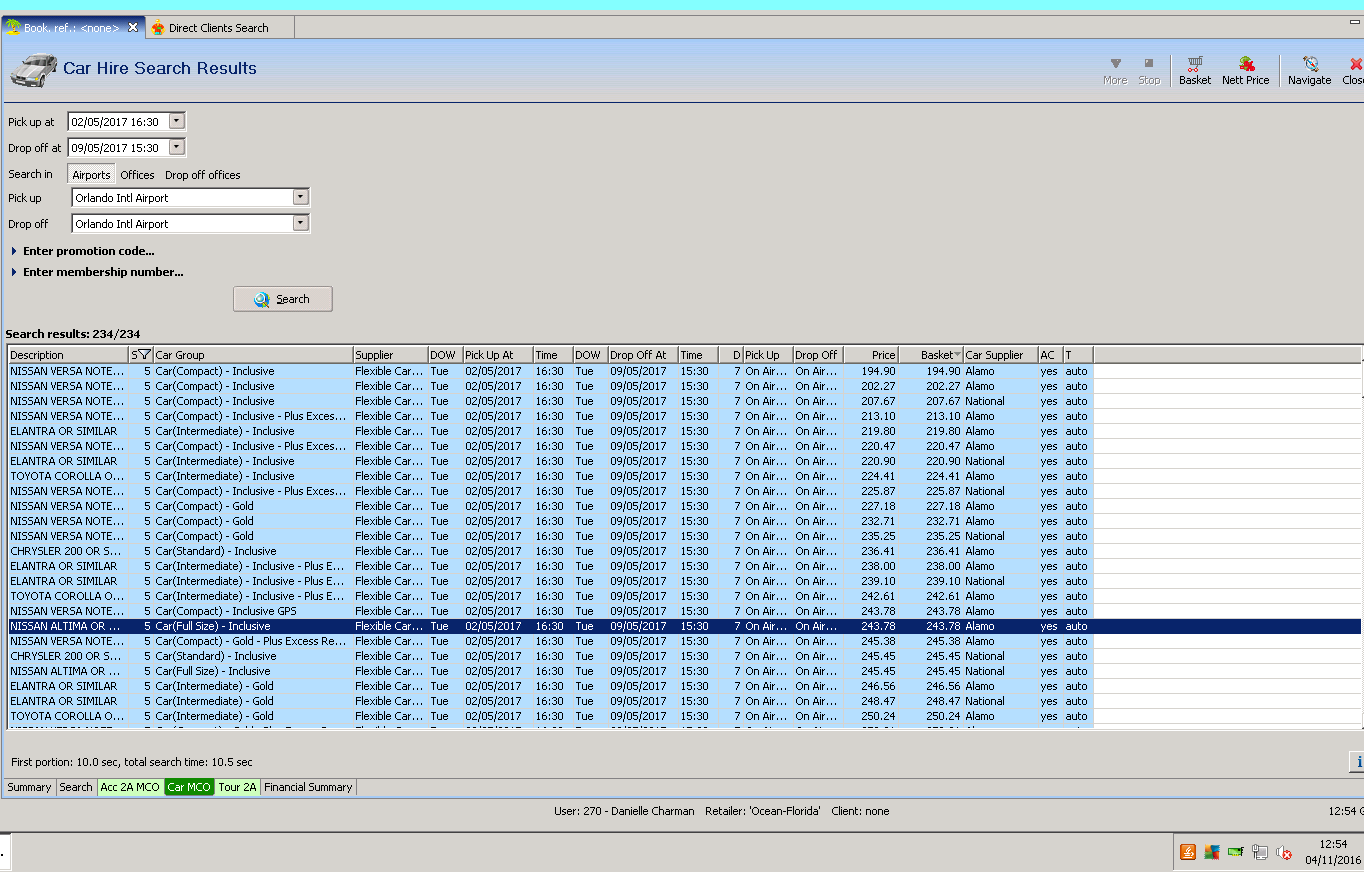This screenshot has height=872, width=1364.
Task: Sort by Car Supplier column header
Action: pos(1000,355)
